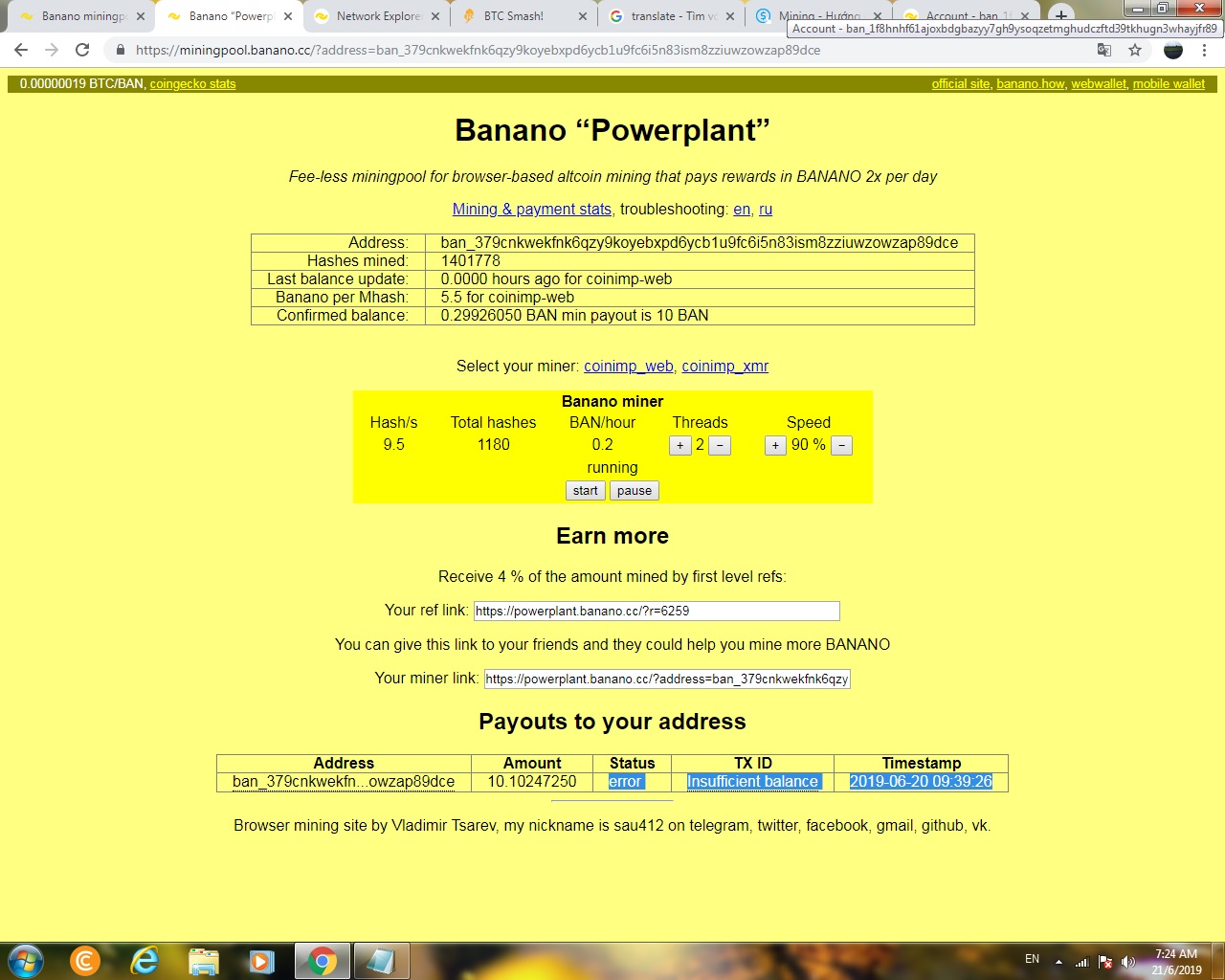Click the 'Your ref link' field
Screen dimensions: 1225x980
[657, 611]
